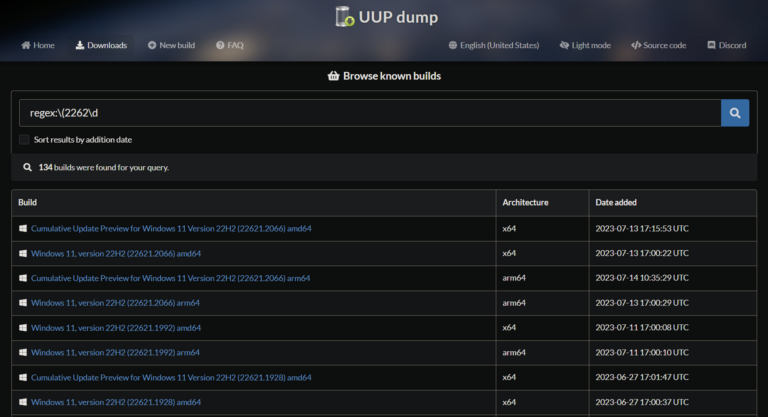Open Cumulative Update Preview 22621.2066 arm64 build
768x417 pixels.
point(170,278)
